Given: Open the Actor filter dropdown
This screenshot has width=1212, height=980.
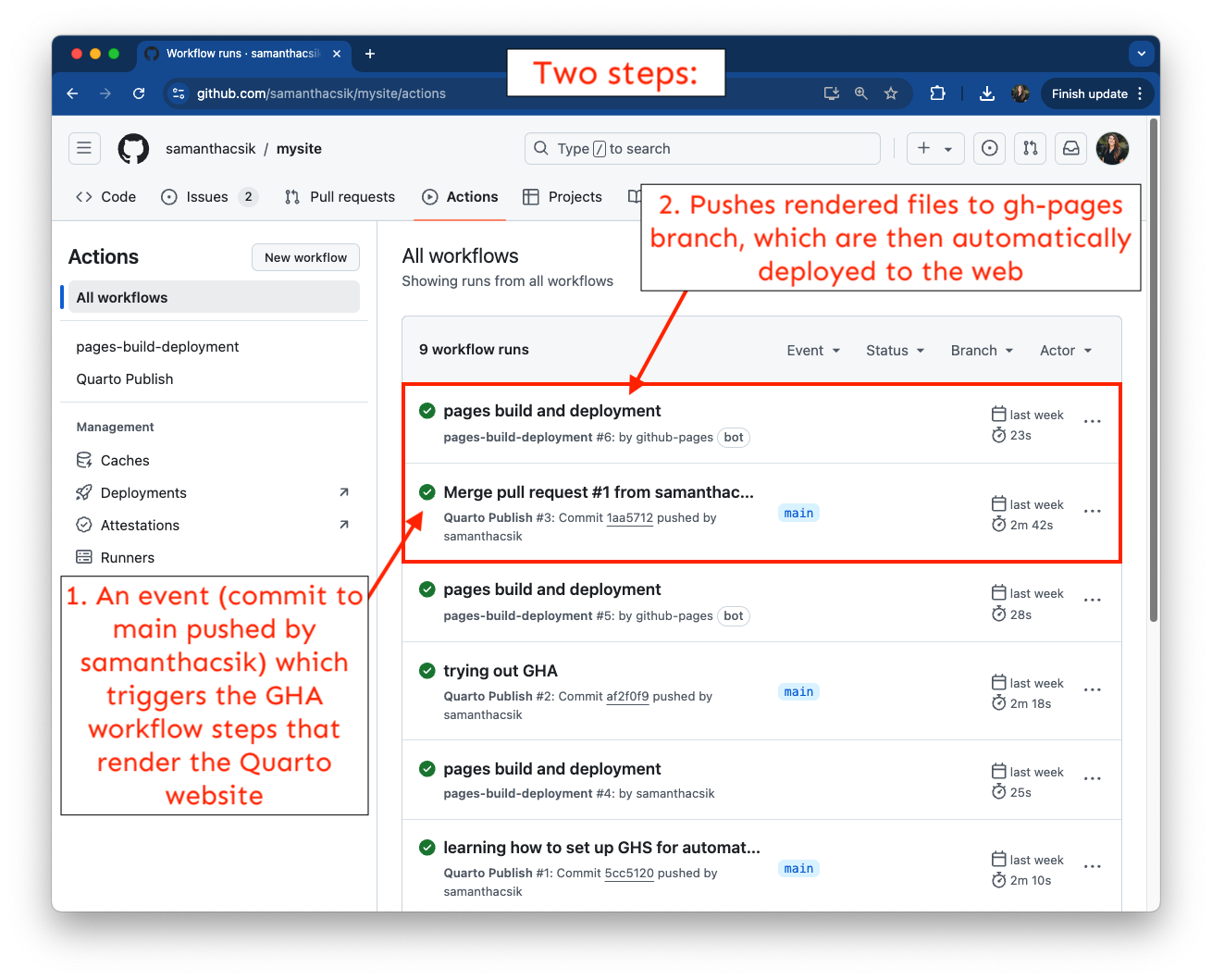Looking at the screenshot, I should (x=1066, y=351).
